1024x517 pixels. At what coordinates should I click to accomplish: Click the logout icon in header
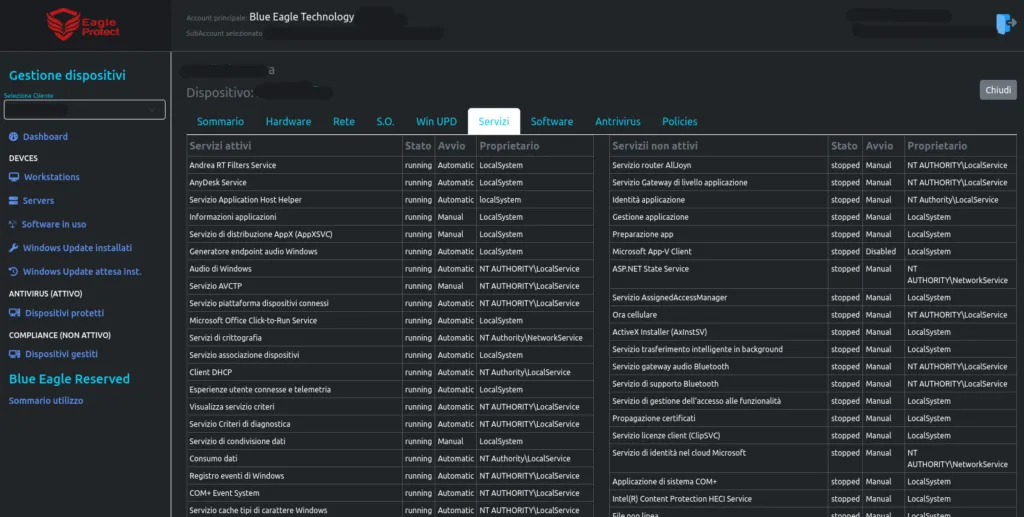click(x=1006, y=24)
